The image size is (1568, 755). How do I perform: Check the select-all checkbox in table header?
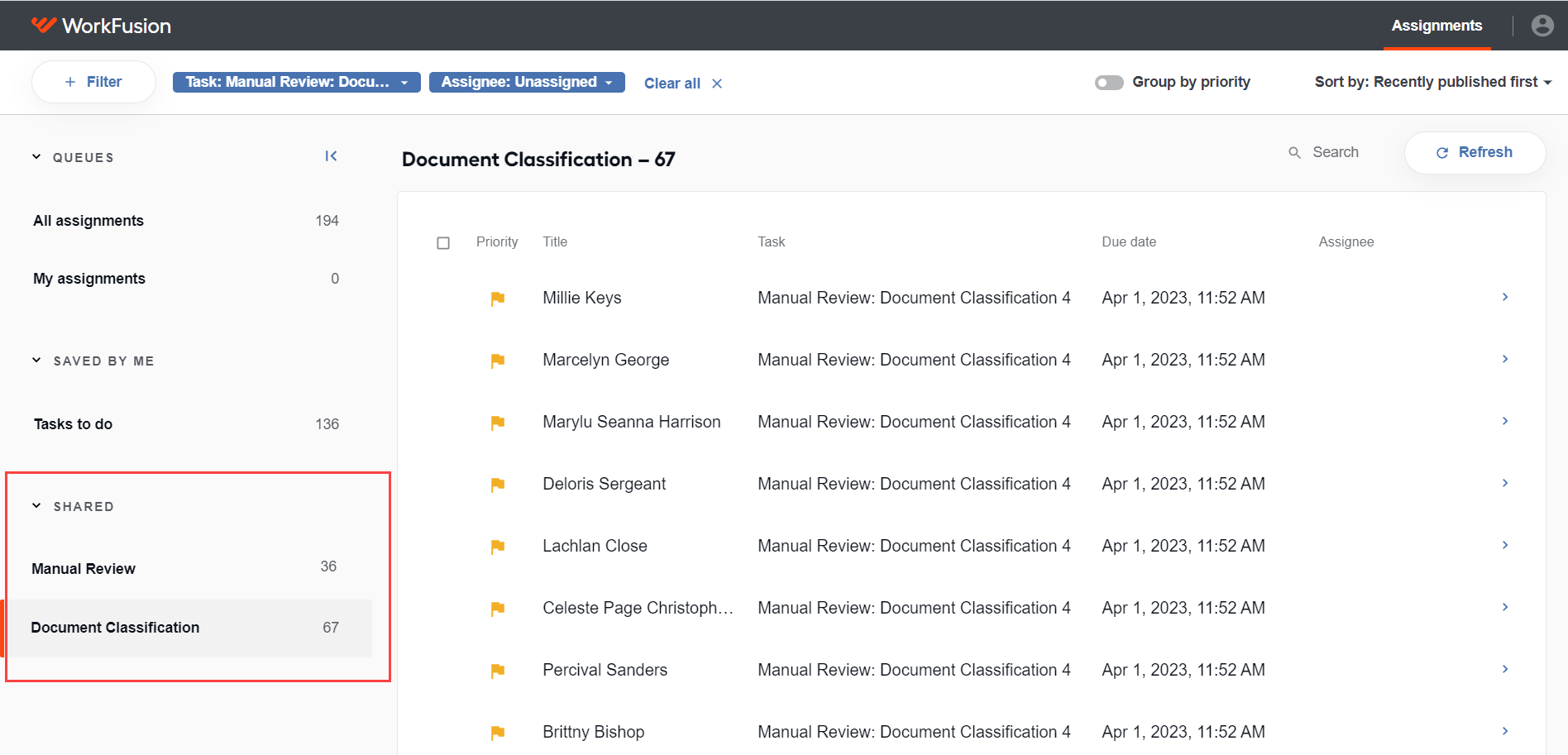(443, 243)
